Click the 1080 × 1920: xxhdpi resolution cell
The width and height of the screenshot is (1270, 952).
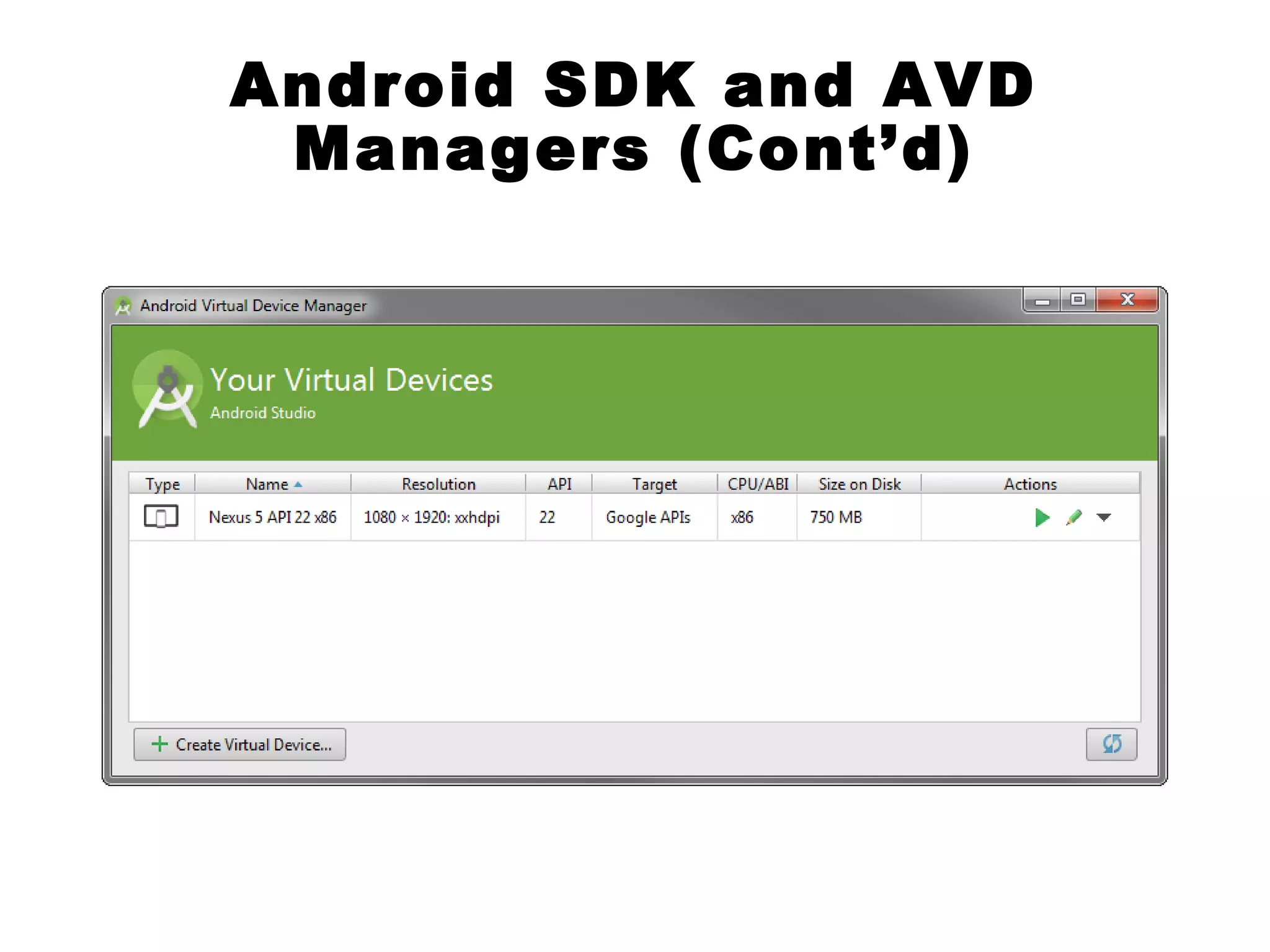[438, 518]
